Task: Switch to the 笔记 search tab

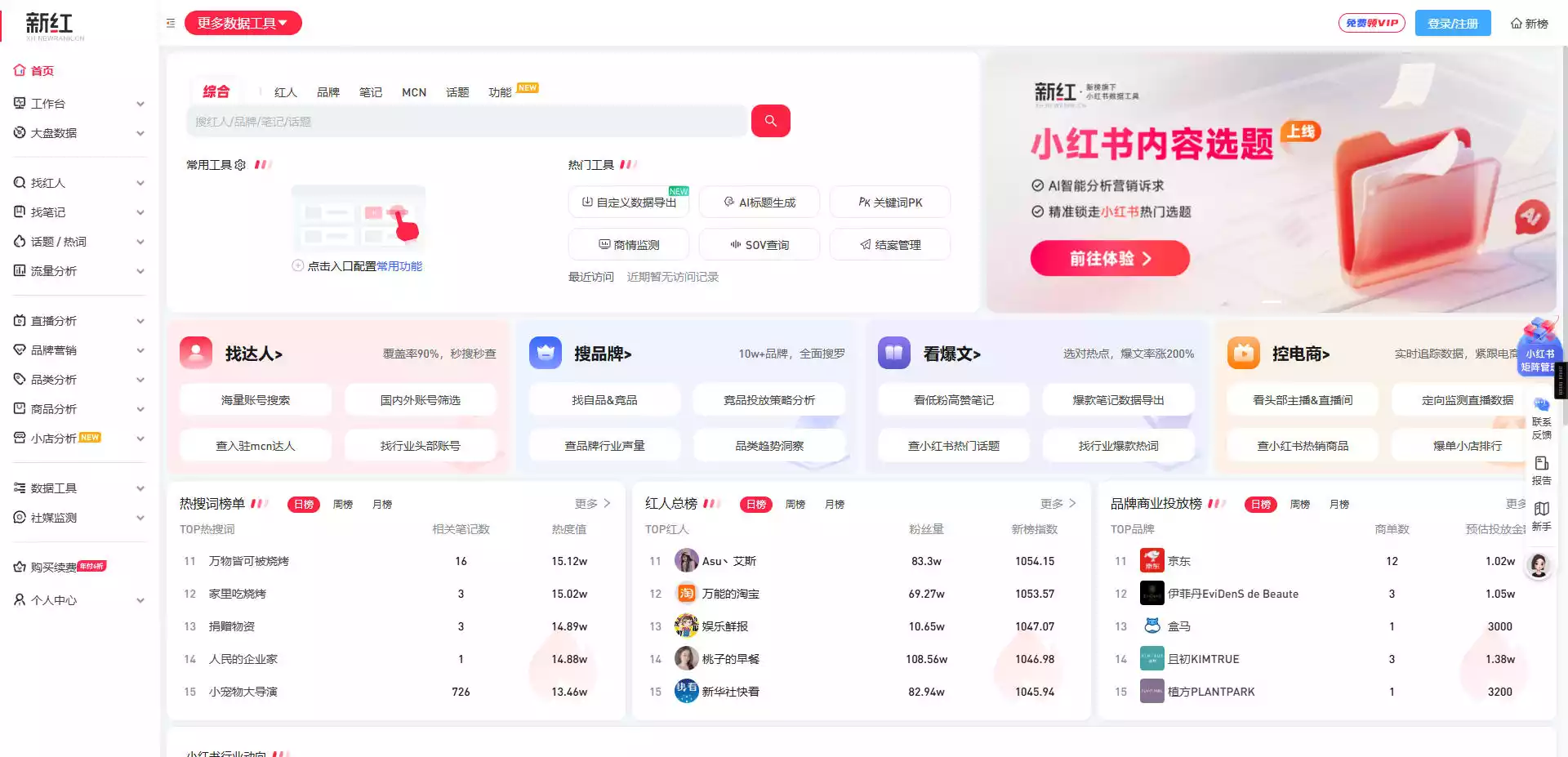Action: point(371,92)
